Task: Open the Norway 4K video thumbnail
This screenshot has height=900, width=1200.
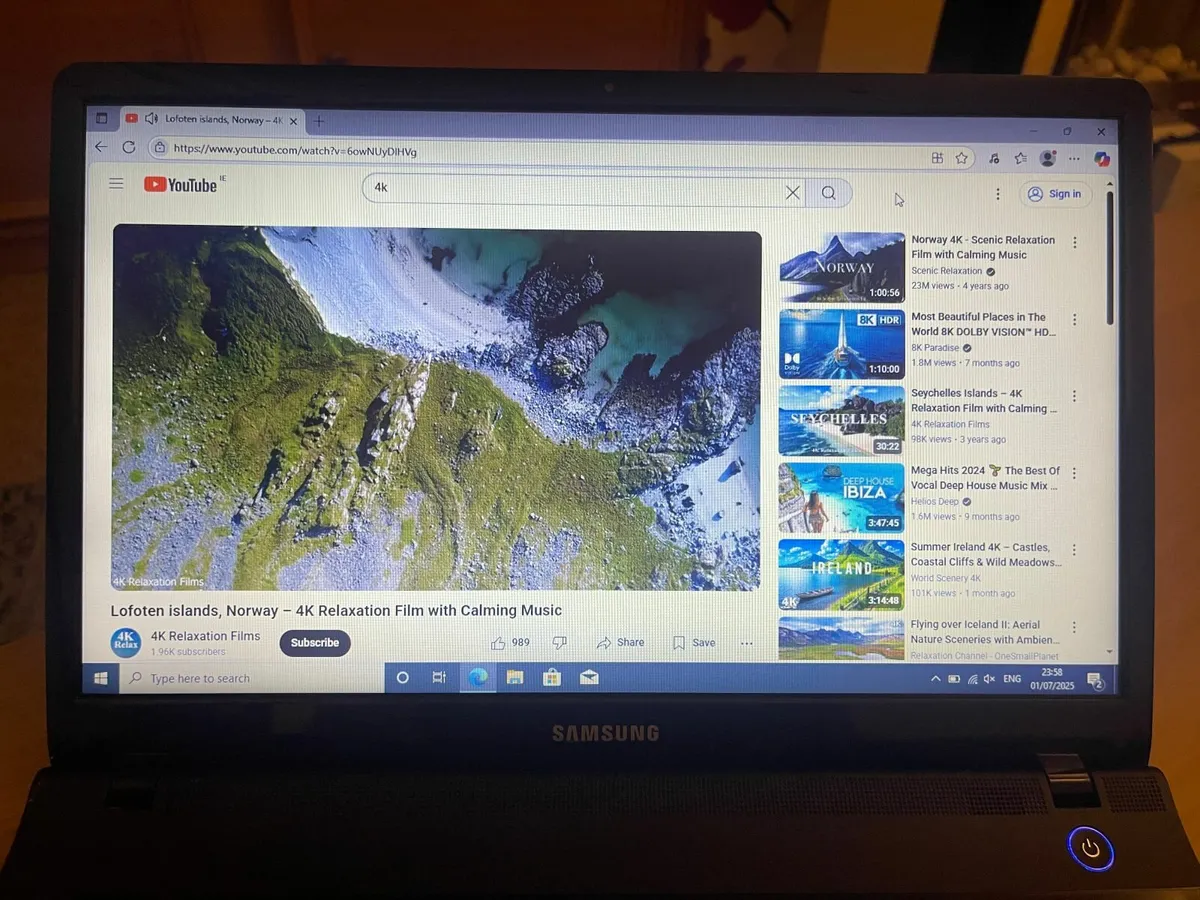Action: (842, 267)
